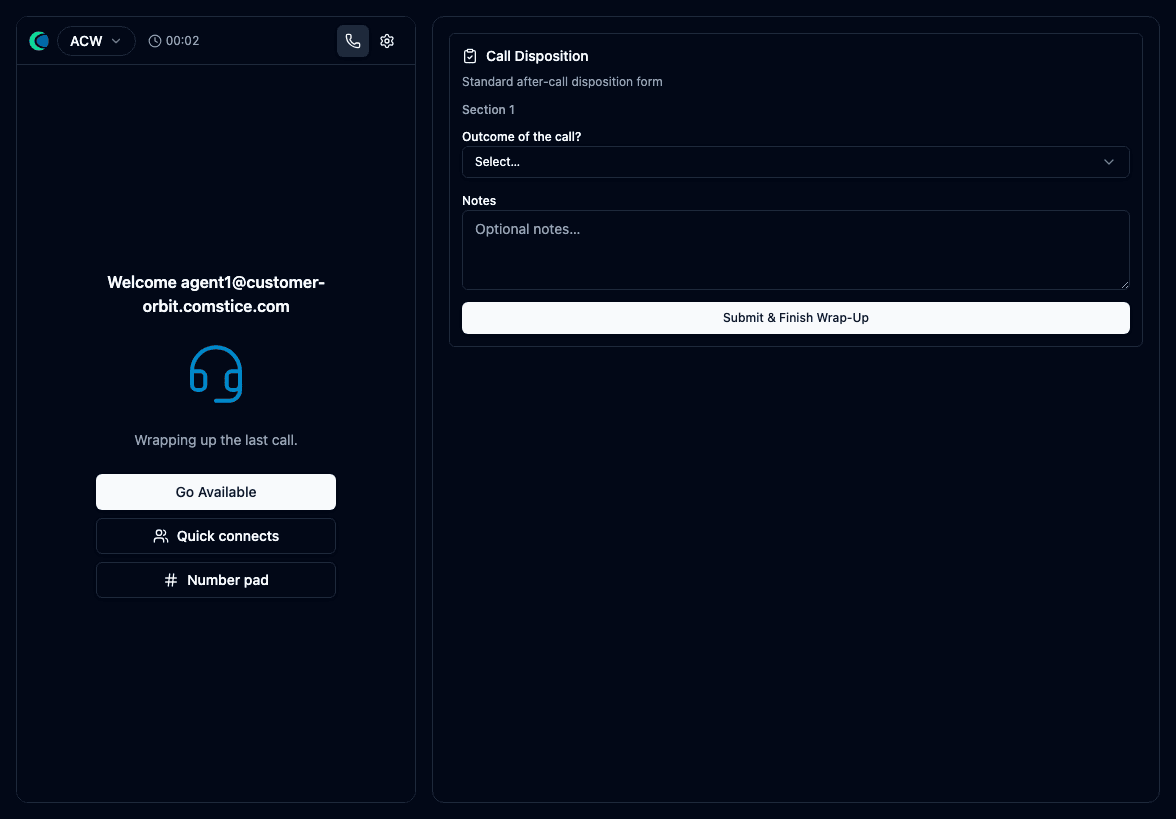
Task: Grab the notes textarea resize handle
Action: click(1124, 284)
